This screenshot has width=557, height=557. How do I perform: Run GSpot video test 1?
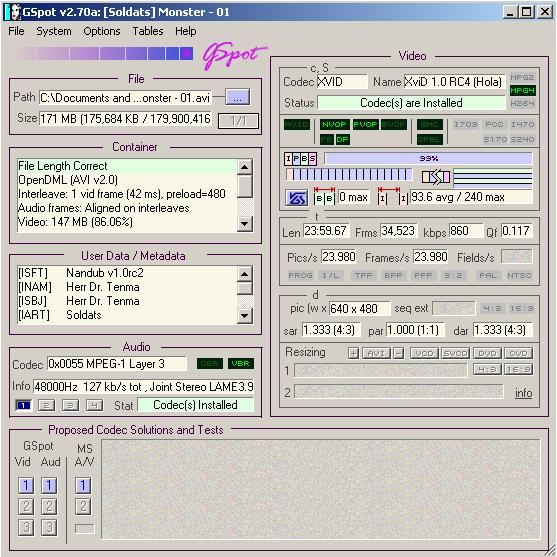[x=26, y=486]
